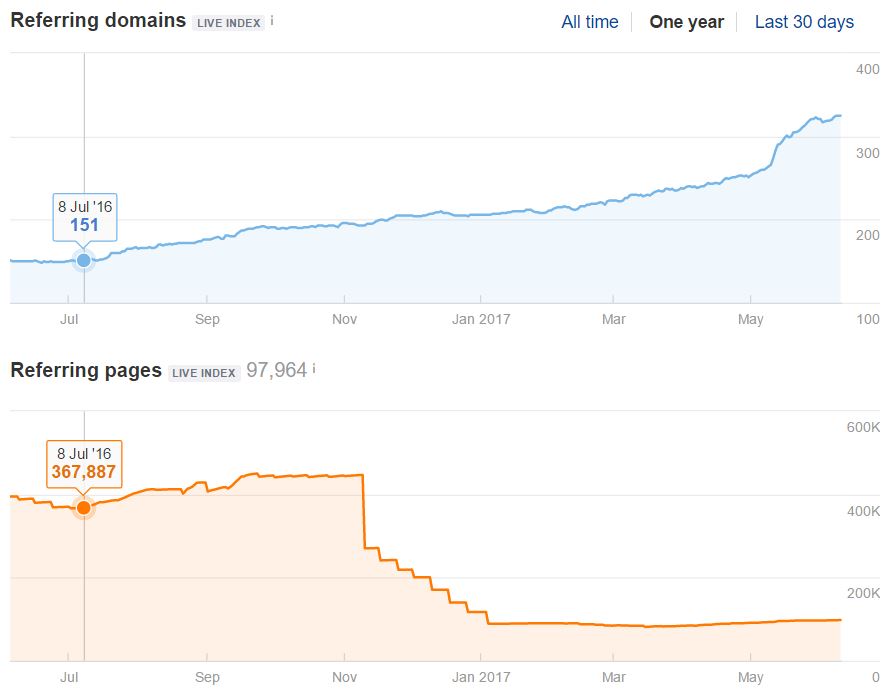Click Live Index badge beside Referring pages
Screen dimensions: 896x699
(x=205, y=372)
